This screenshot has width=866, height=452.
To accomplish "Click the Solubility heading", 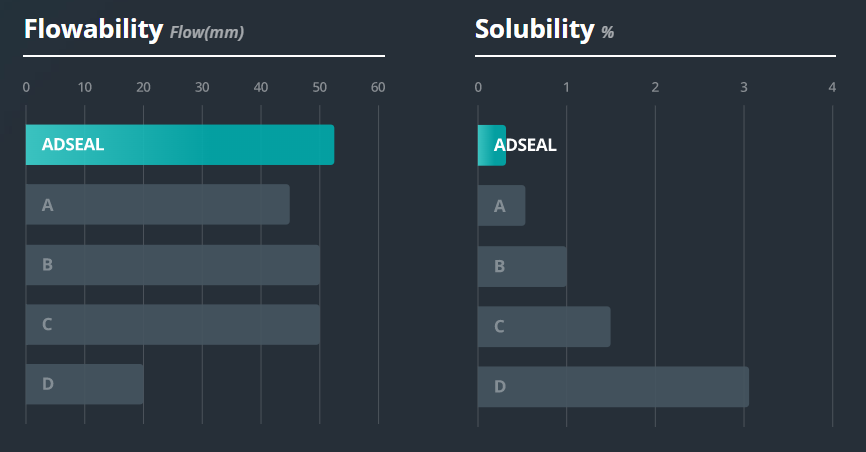I will tap(534, 29).
